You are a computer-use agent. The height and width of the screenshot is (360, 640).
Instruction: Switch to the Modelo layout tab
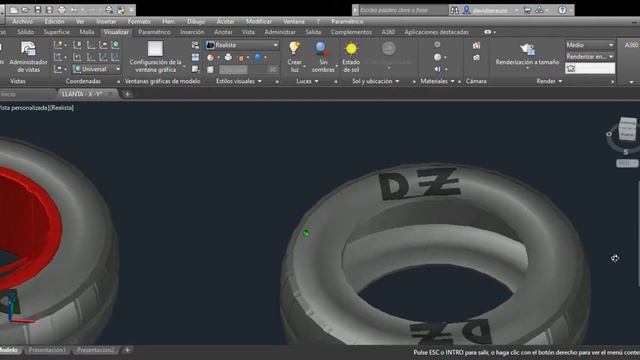9,350
